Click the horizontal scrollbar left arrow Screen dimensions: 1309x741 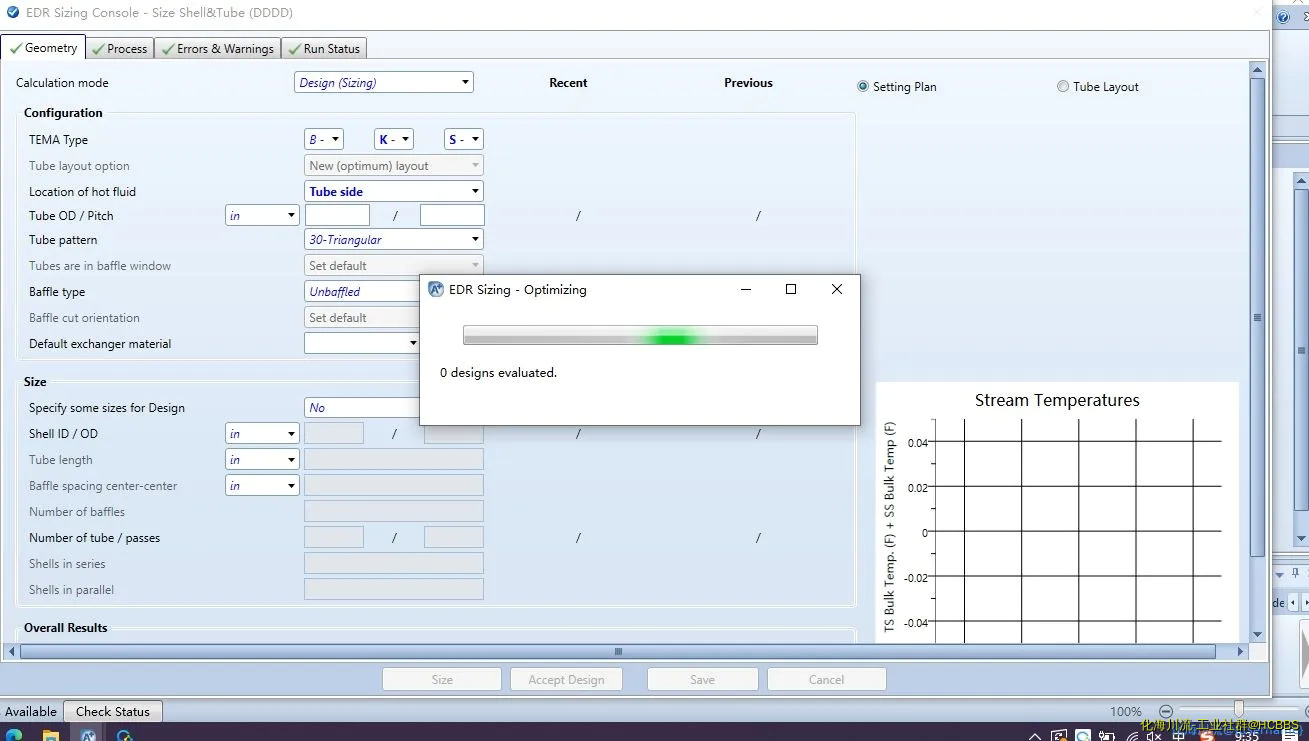click(x=11, y=651)
